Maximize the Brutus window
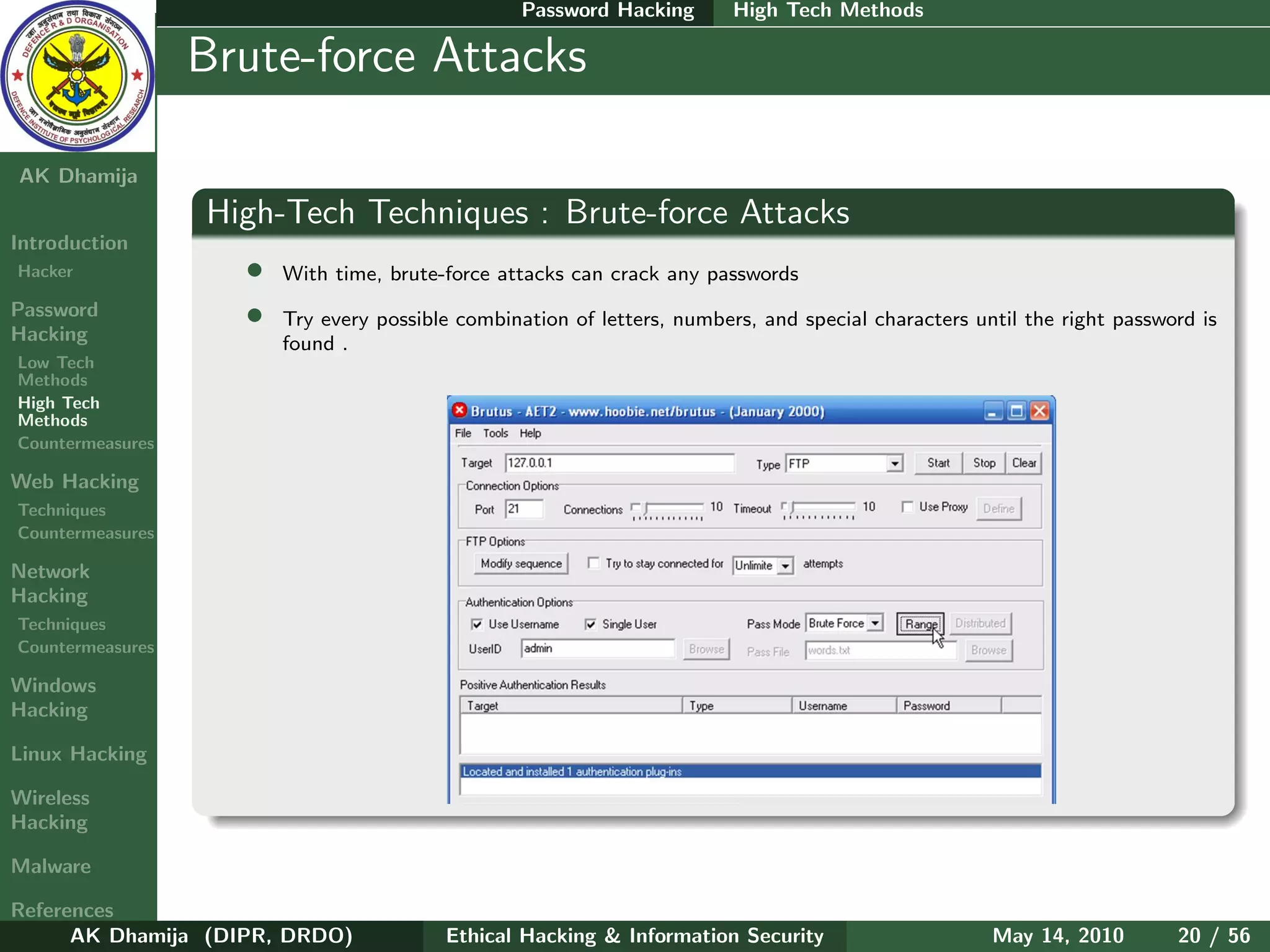The height and width of the screenshot is (952, 1270). pyautogui.click(x=1016, y=412)
